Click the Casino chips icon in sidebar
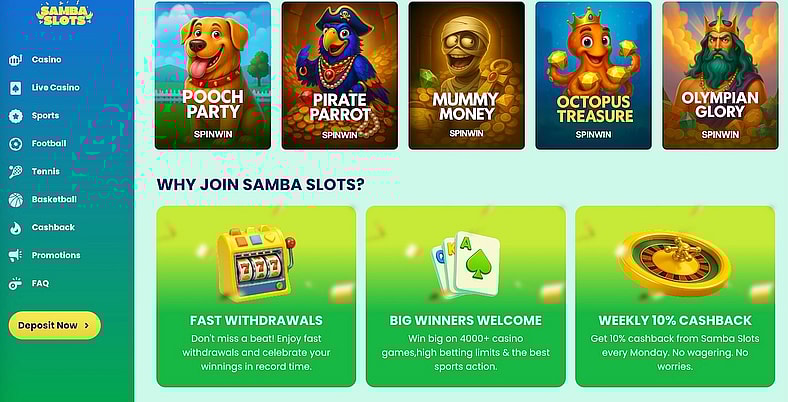Viewport: 788px width, 402px height. pyautogui.click(x=15, y=60)
